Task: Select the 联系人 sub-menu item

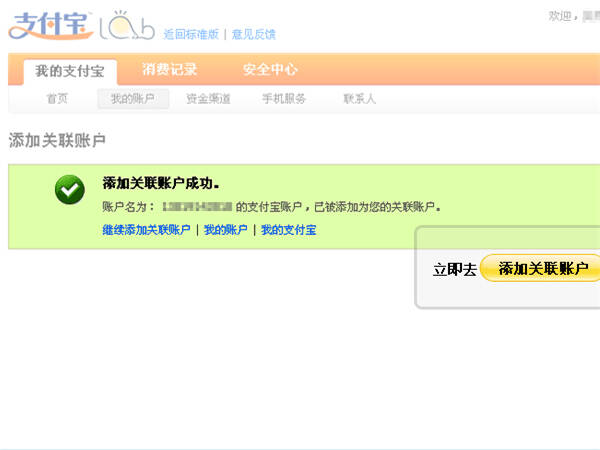Action: (360, 99)
